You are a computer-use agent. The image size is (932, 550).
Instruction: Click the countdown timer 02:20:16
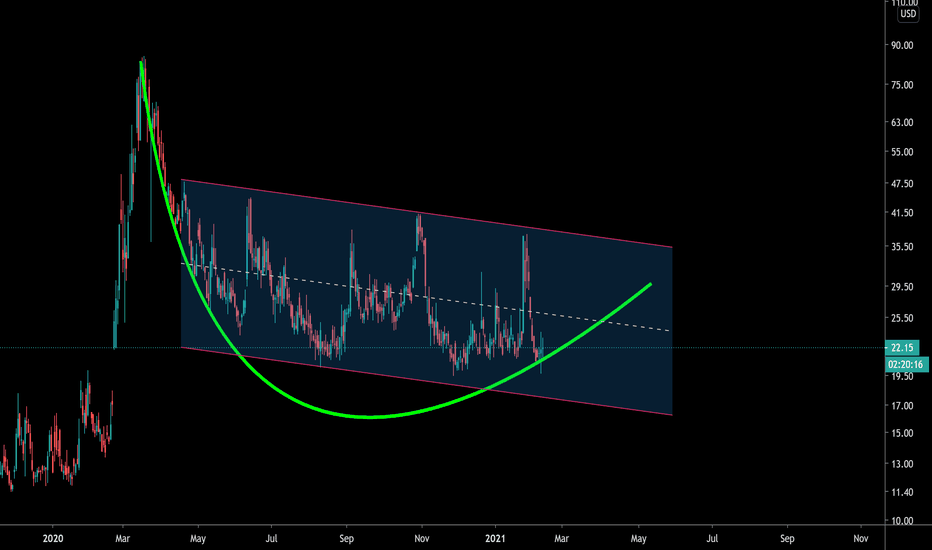pos(906,364)
